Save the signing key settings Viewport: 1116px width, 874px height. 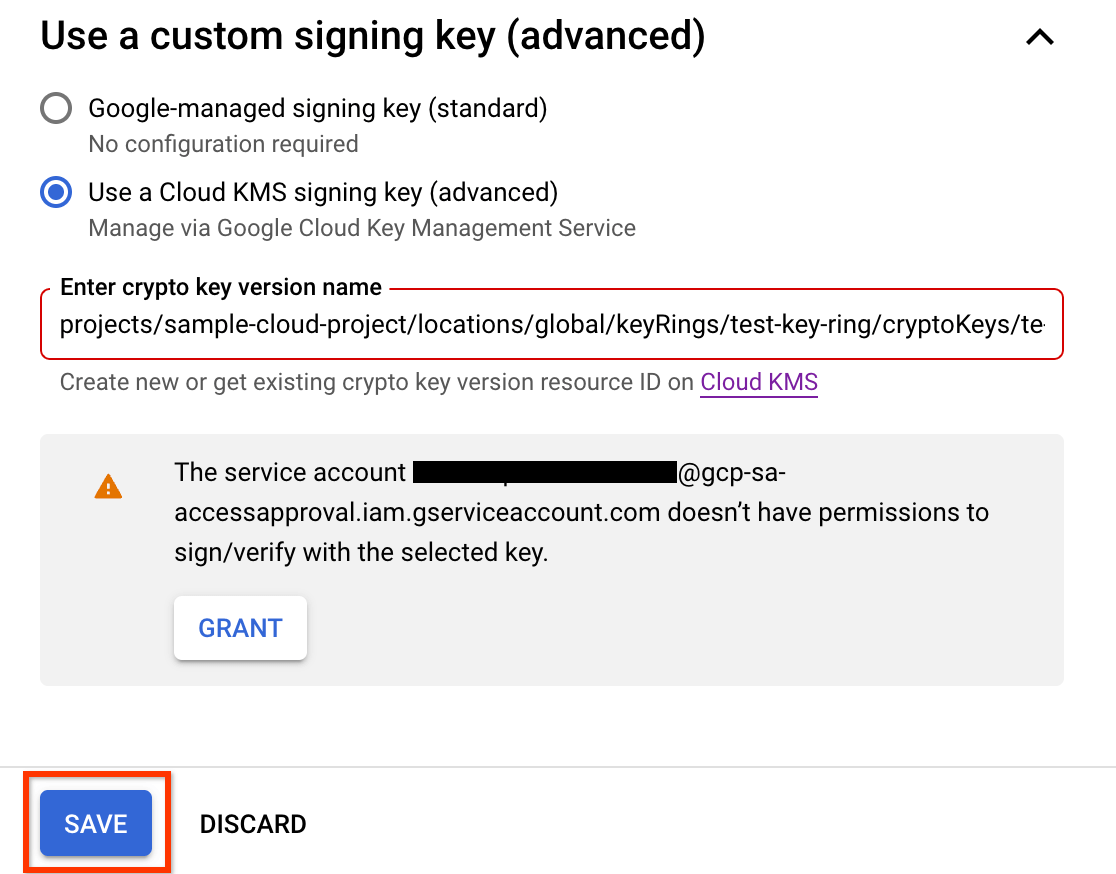tap(96, 824)
